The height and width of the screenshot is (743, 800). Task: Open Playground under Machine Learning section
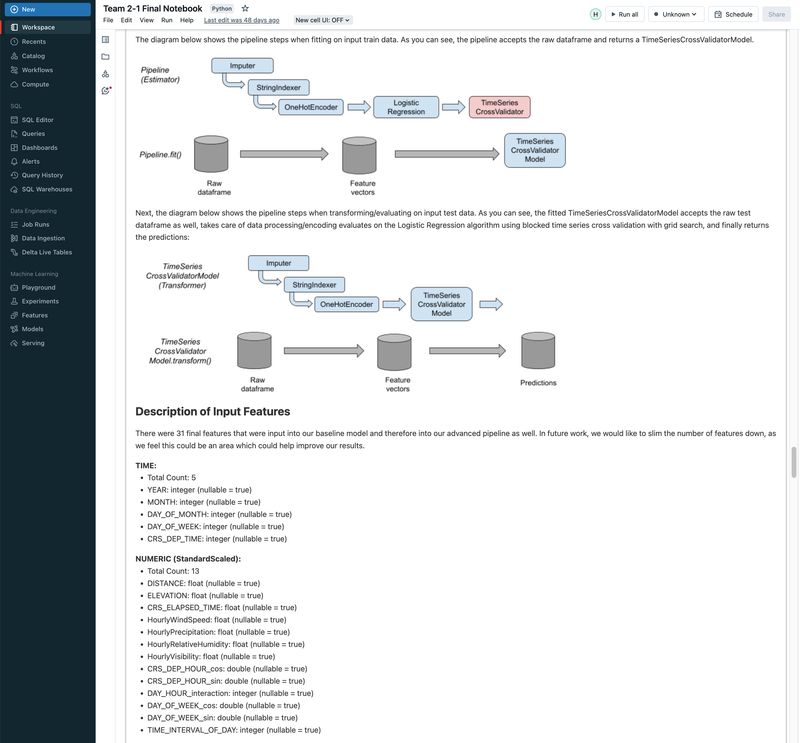pos(38,286)
